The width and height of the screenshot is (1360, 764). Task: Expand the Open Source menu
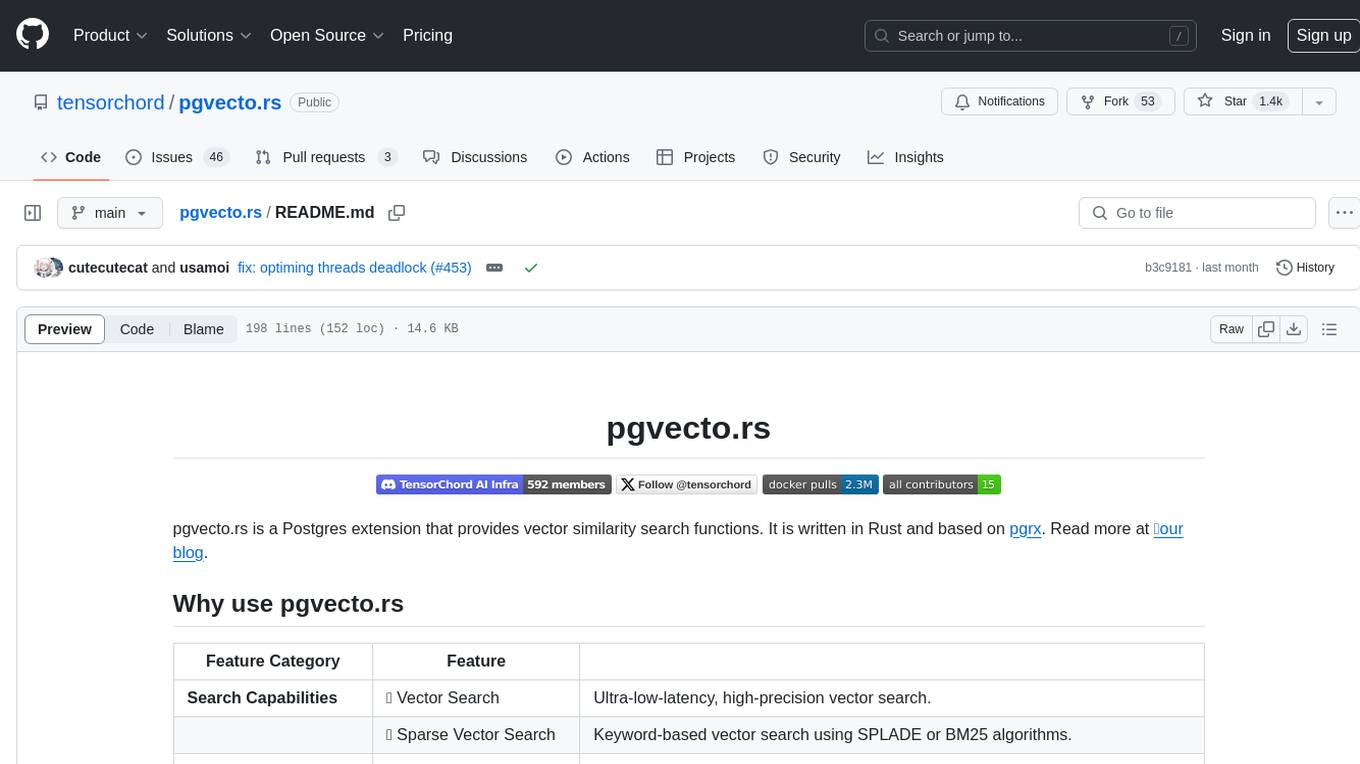[327, 35]
